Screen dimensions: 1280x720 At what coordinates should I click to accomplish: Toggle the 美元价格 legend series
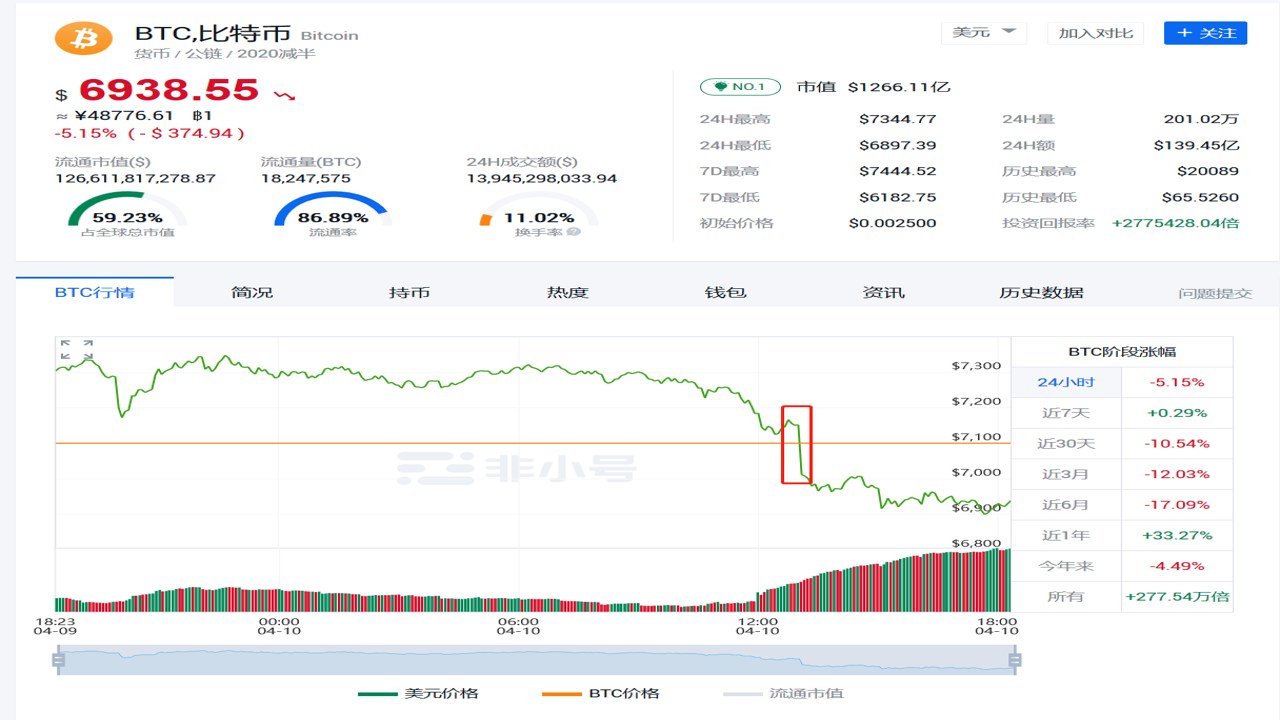418,693
